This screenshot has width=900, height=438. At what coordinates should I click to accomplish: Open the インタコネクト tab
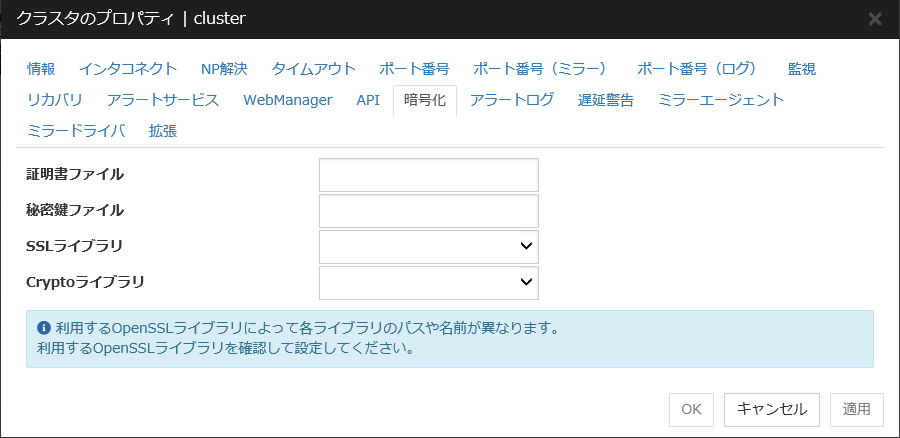click(128, 69)
